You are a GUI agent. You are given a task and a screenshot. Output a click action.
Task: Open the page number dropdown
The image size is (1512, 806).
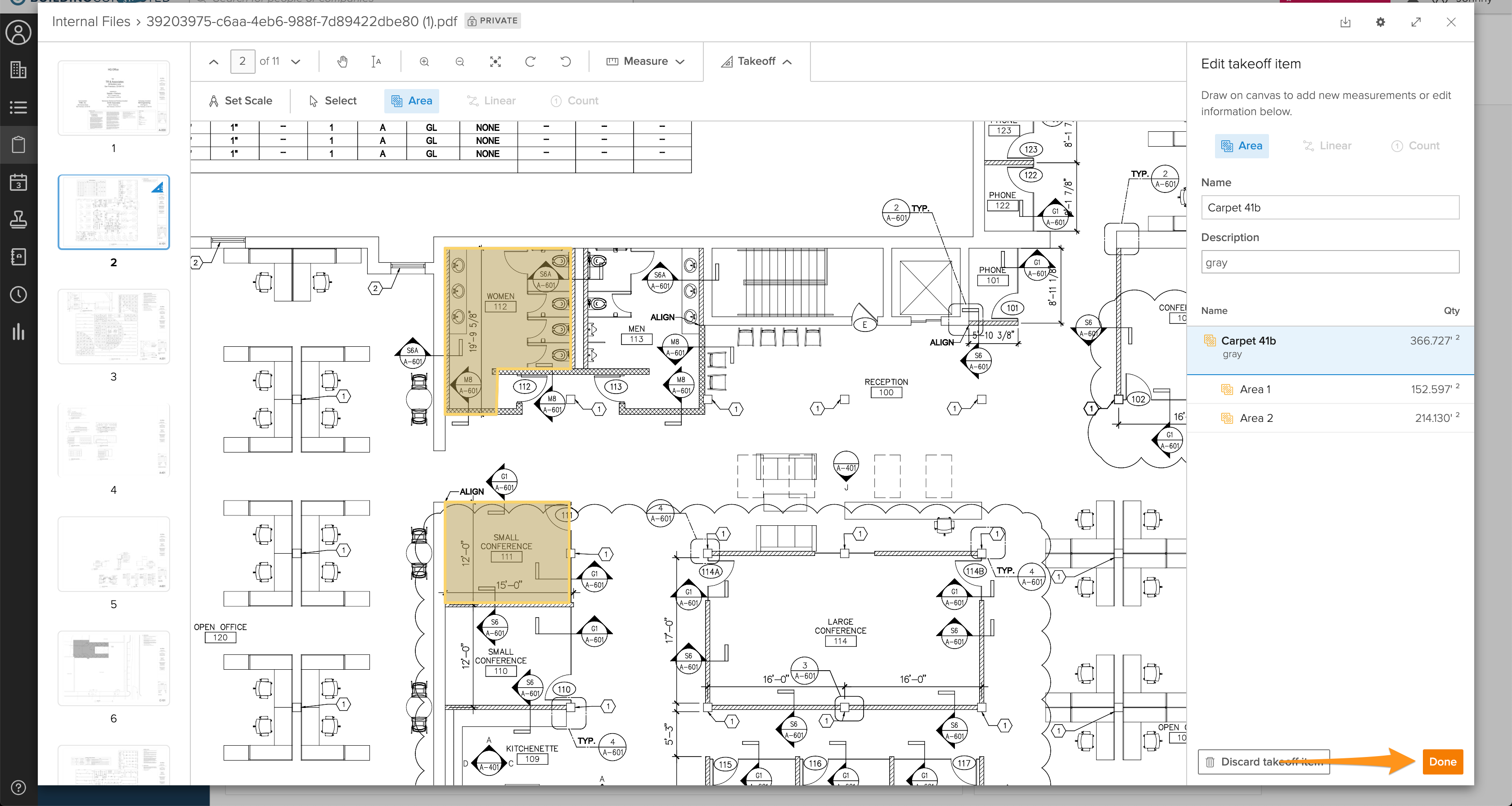point(296,62)
